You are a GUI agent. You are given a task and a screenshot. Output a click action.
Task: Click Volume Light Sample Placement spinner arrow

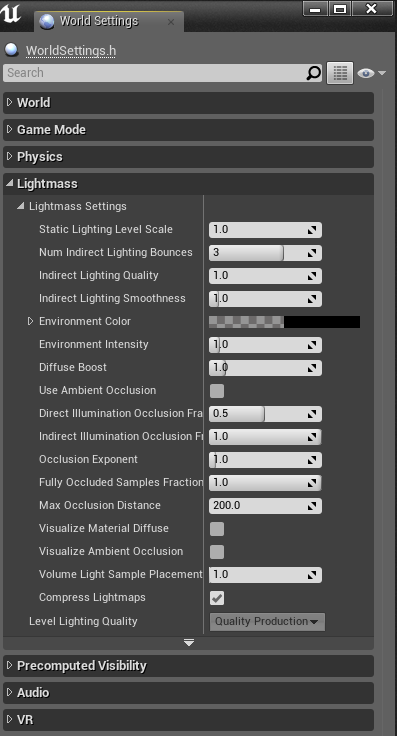point(312,575)
